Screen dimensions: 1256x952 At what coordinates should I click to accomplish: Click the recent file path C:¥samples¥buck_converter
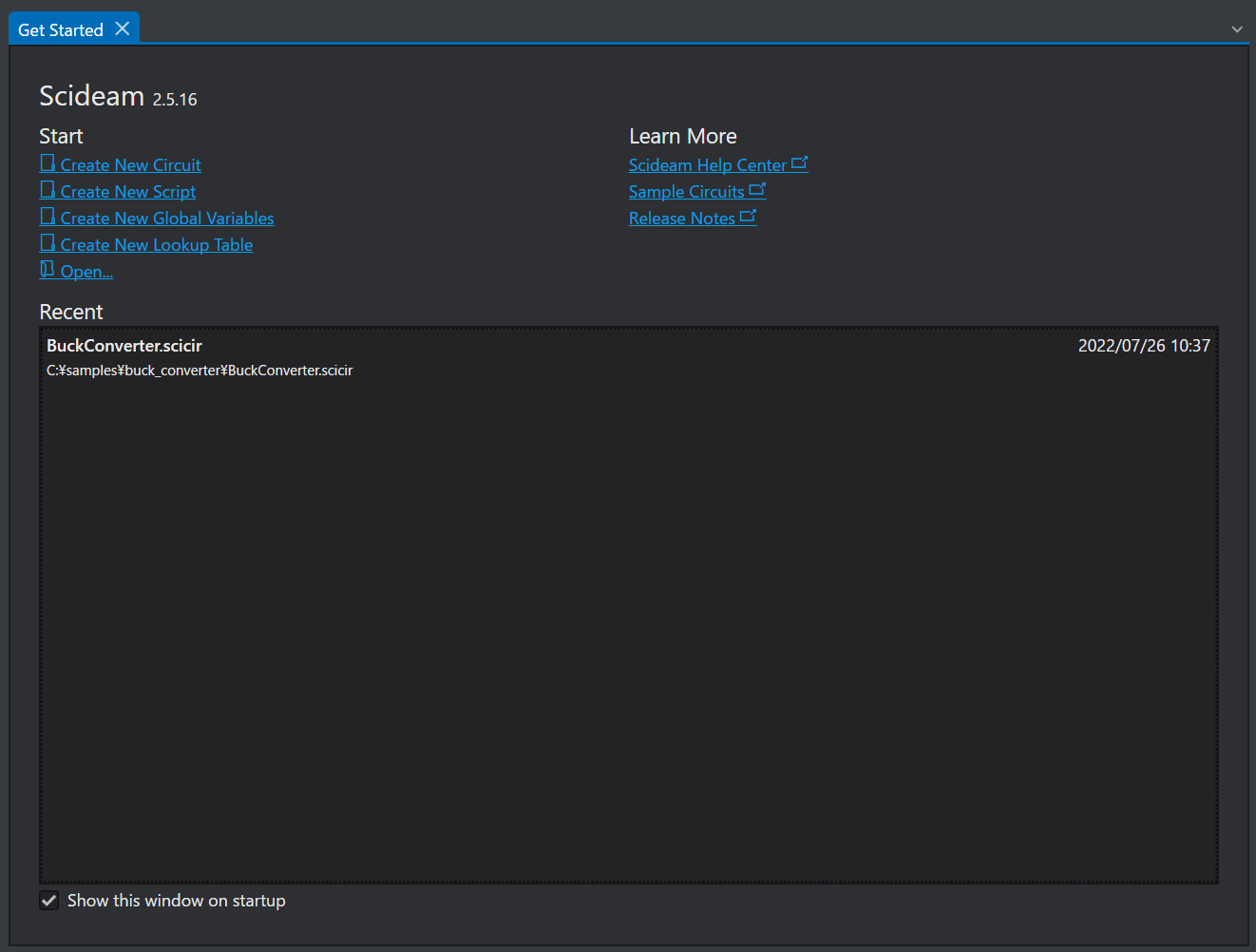pos(200,371)
